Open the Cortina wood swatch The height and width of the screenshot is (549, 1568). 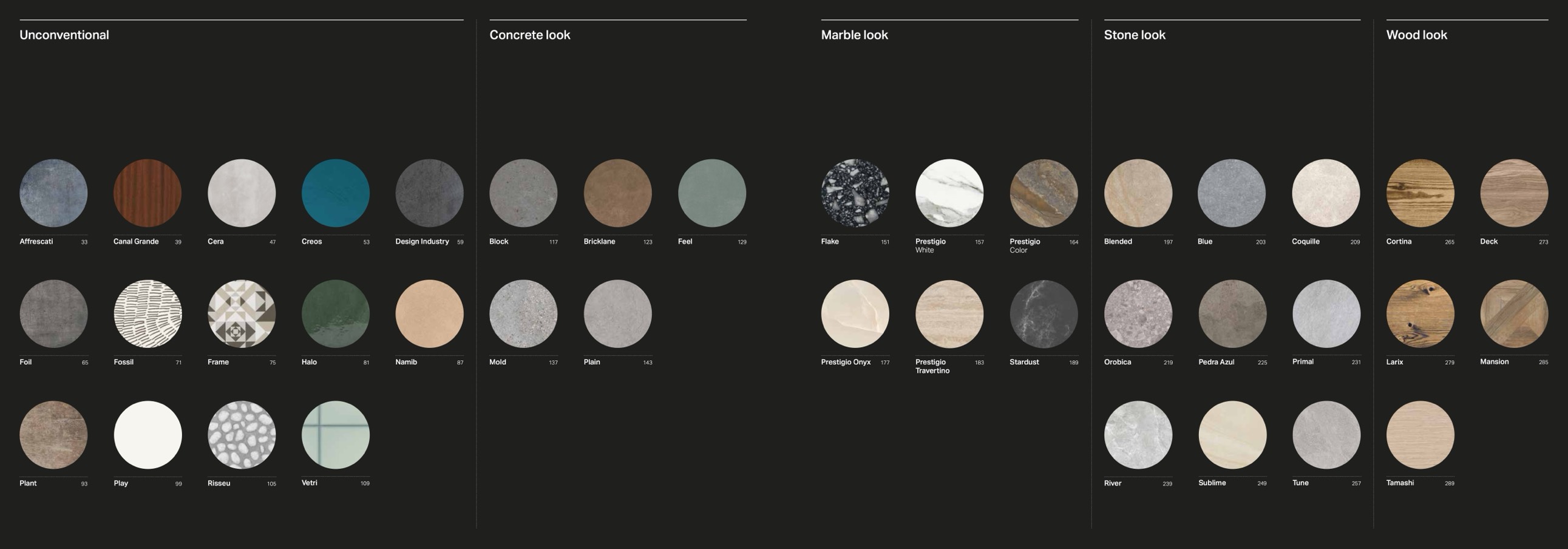1420,193
